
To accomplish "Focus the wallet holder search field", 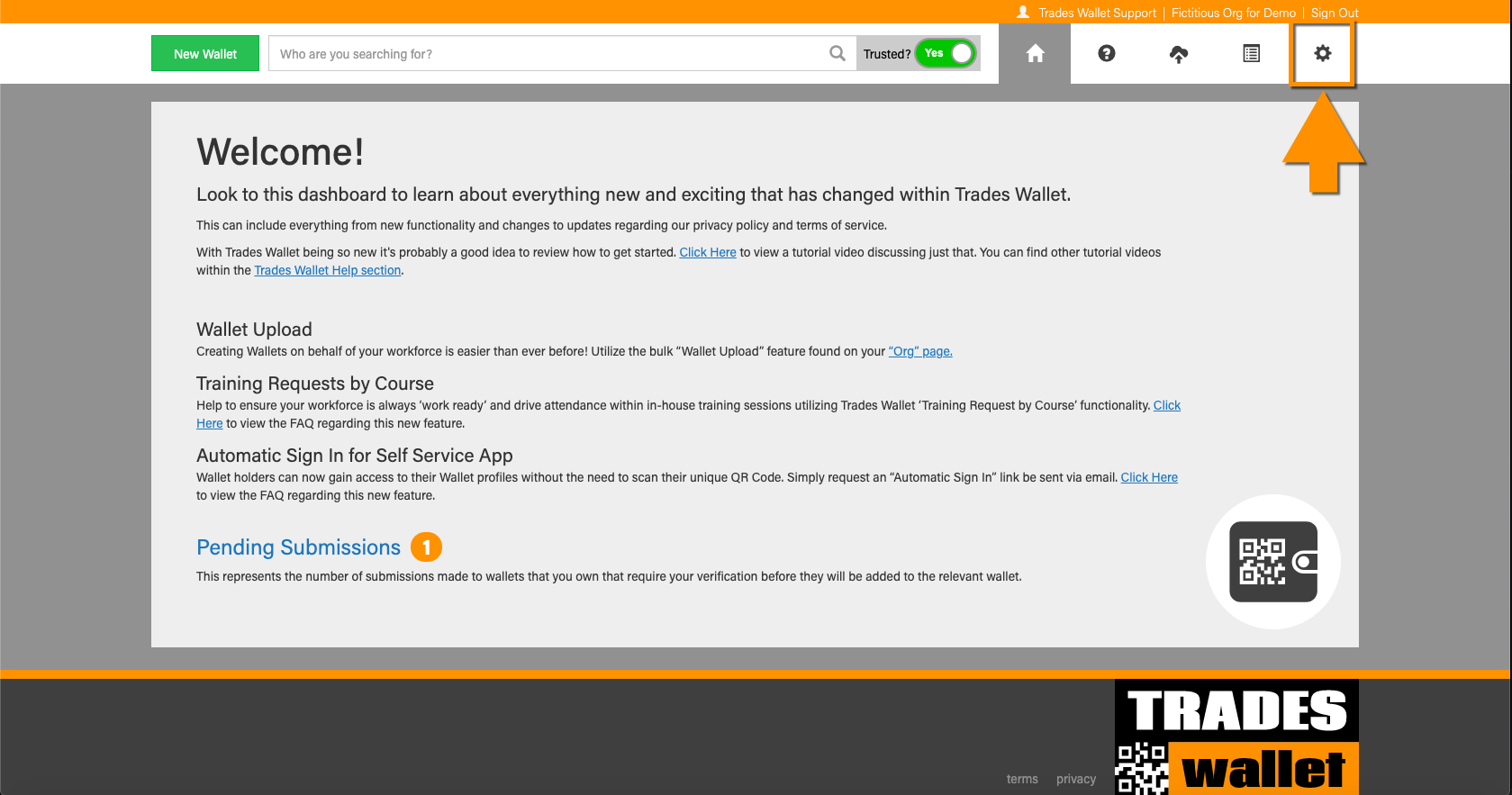I will coord(549,54).
